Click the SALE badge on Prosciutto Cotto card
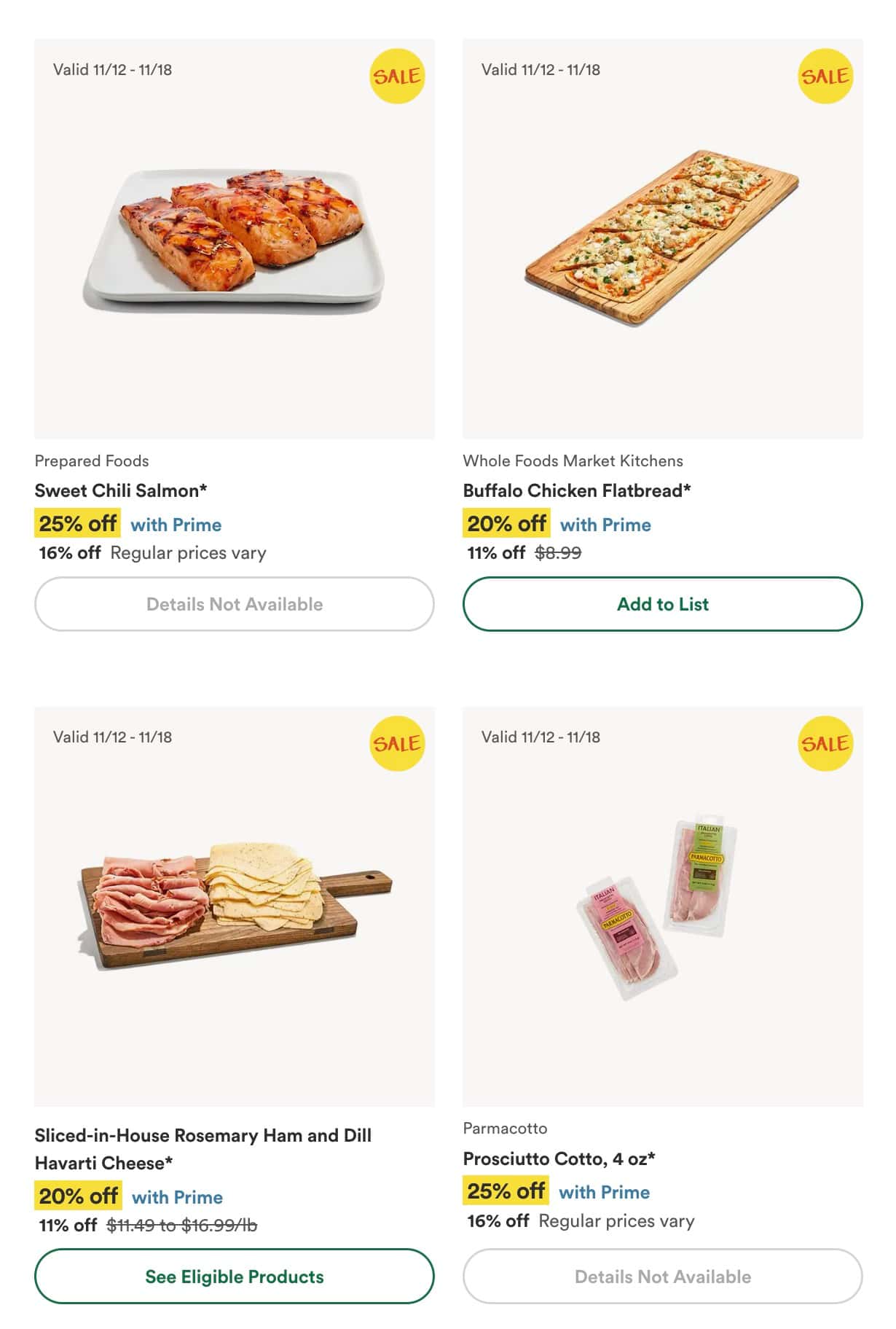The height and width of the screenshot is (1329, 896). [825, 743]
